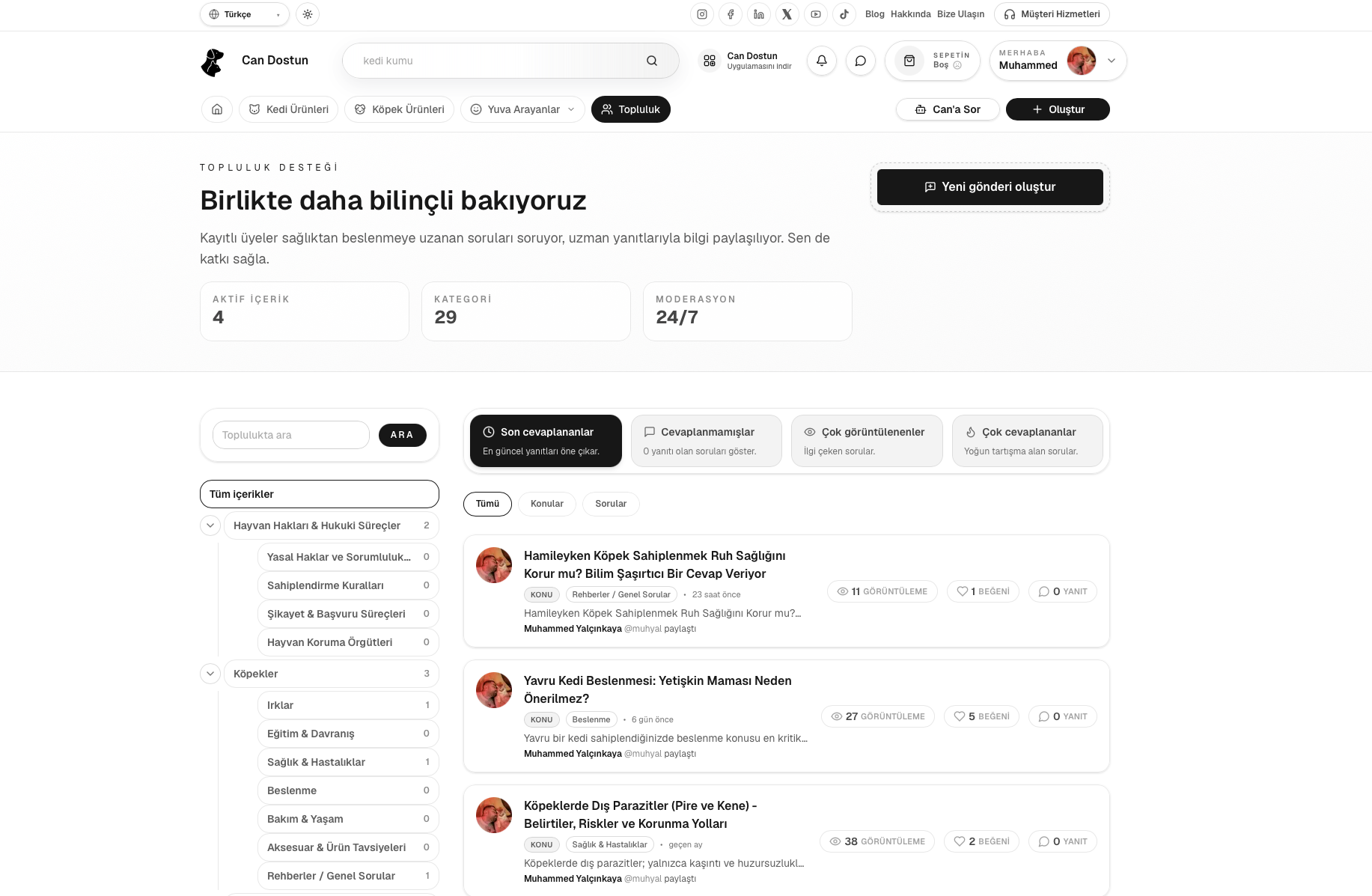Open replies on Yavru Kedi Beslenmesi post
This screenshot has width=1372, height=896.
pyautogui.click(x=1063, y=716)
